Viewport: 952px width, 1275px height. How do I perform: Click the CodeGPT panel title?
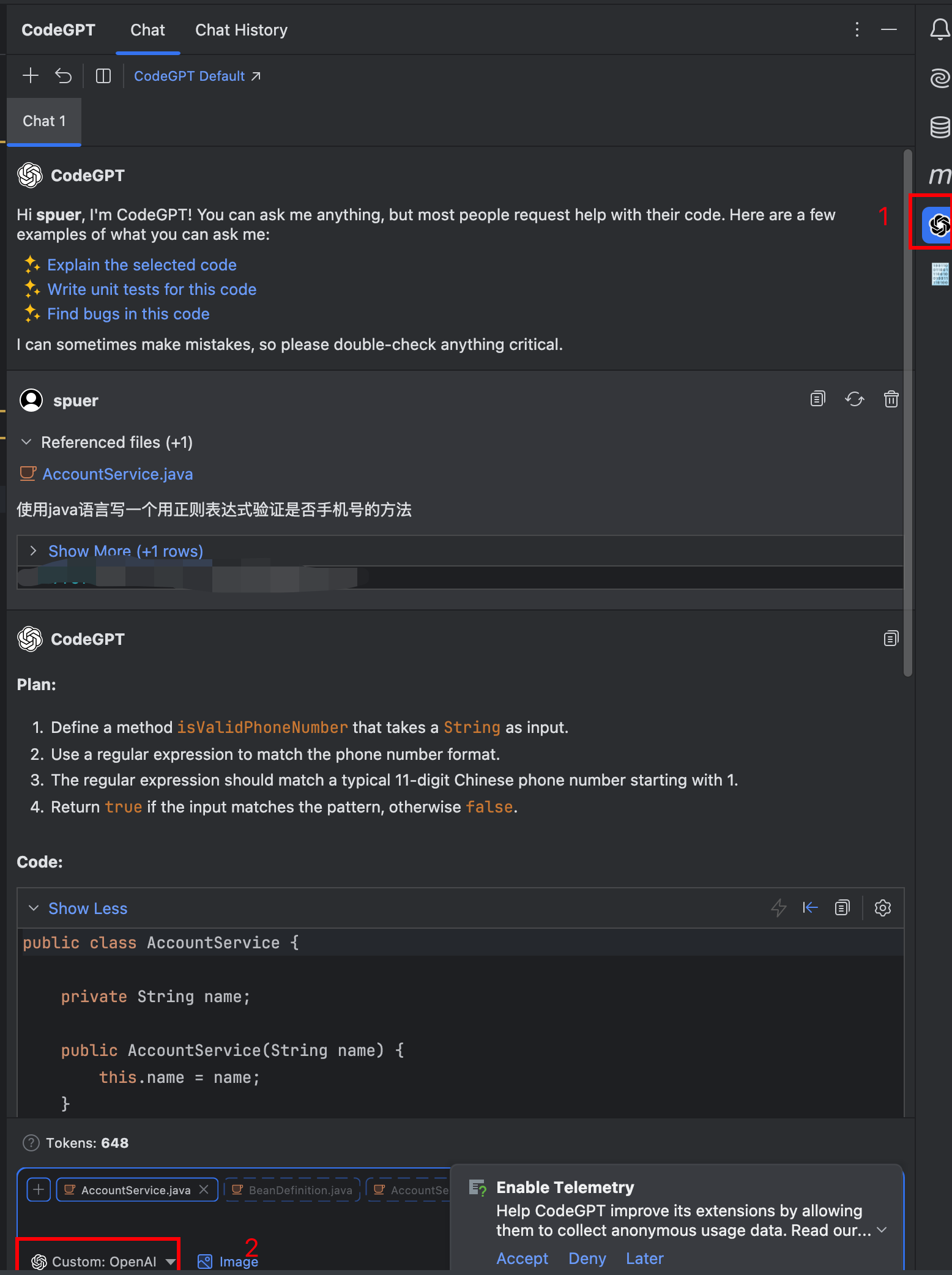pyautogui.click(x=58, y=30)
